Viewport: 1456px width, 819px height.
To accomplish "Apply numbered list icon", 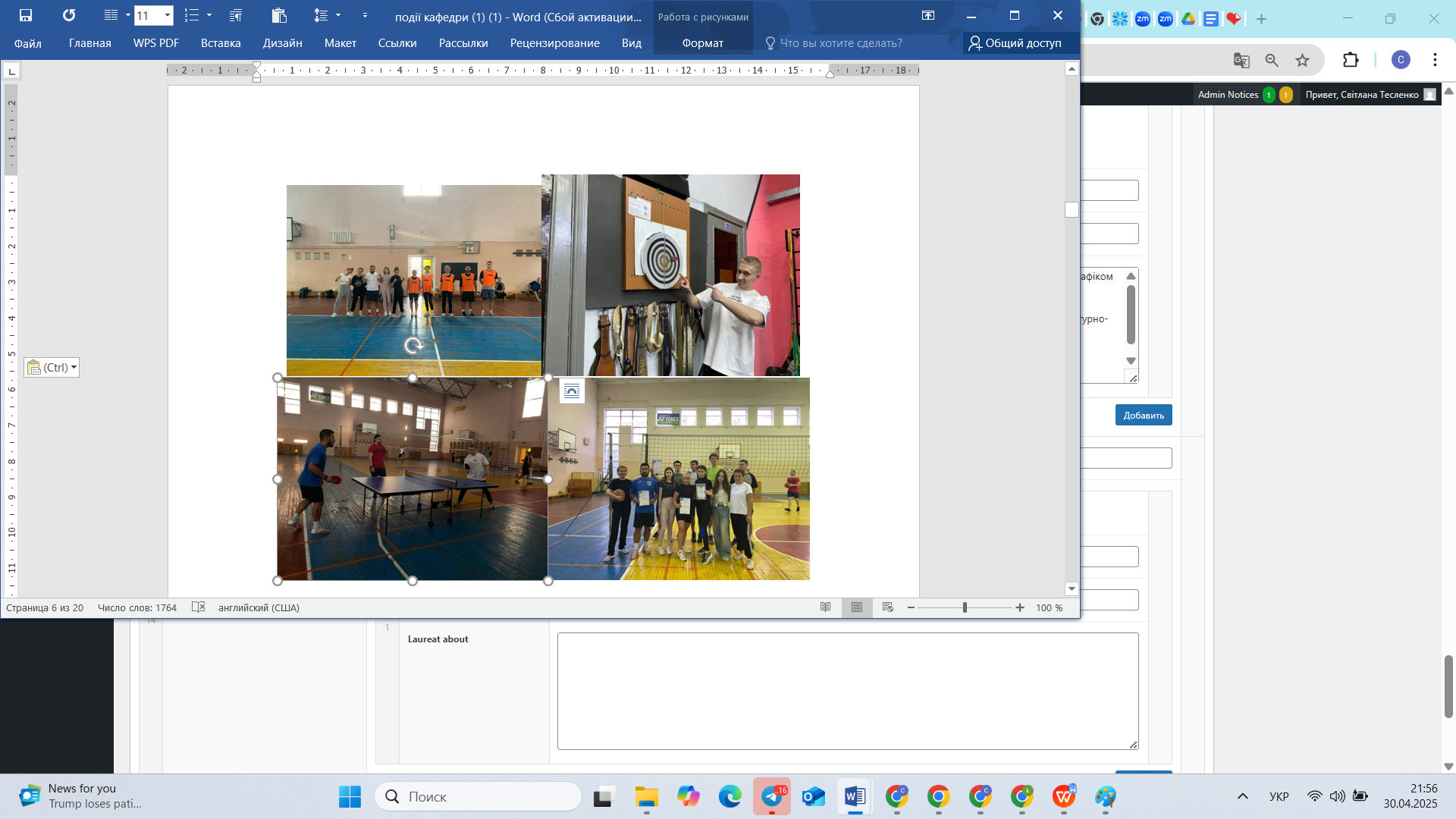I will tap(192, 15).
